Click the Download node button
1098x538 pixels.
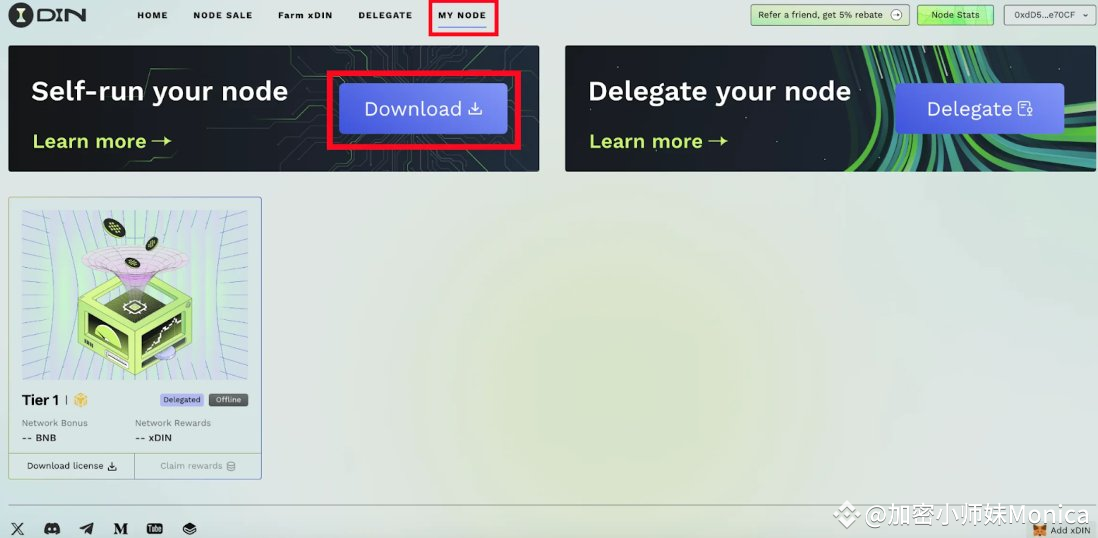[423, 109]
